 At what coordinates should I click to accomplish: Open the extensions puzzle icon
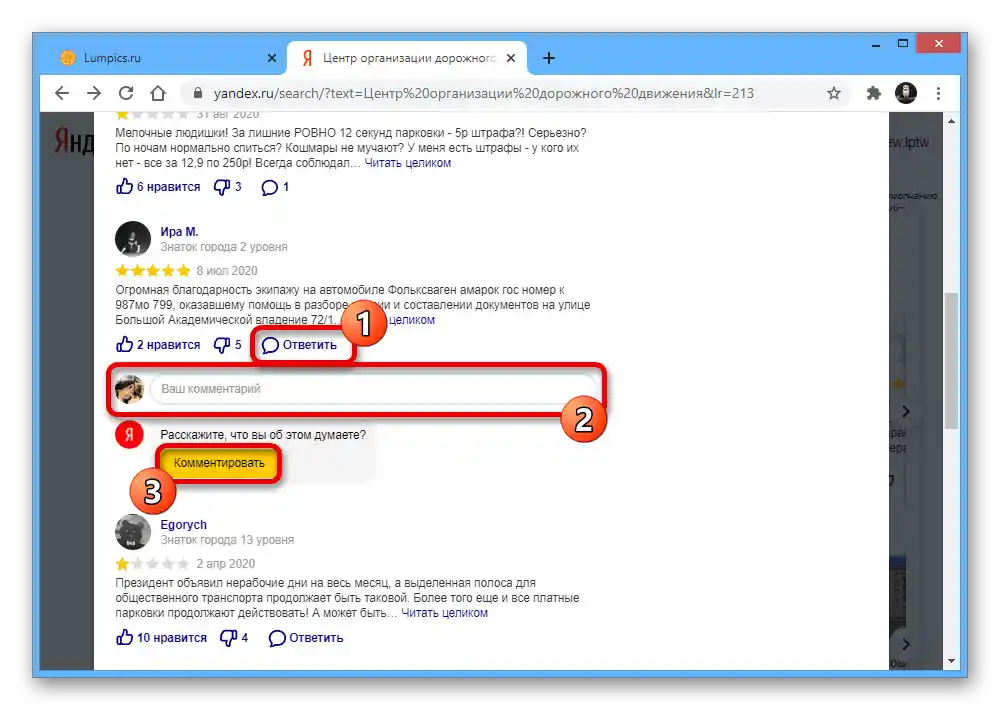(x=874, y=93)
